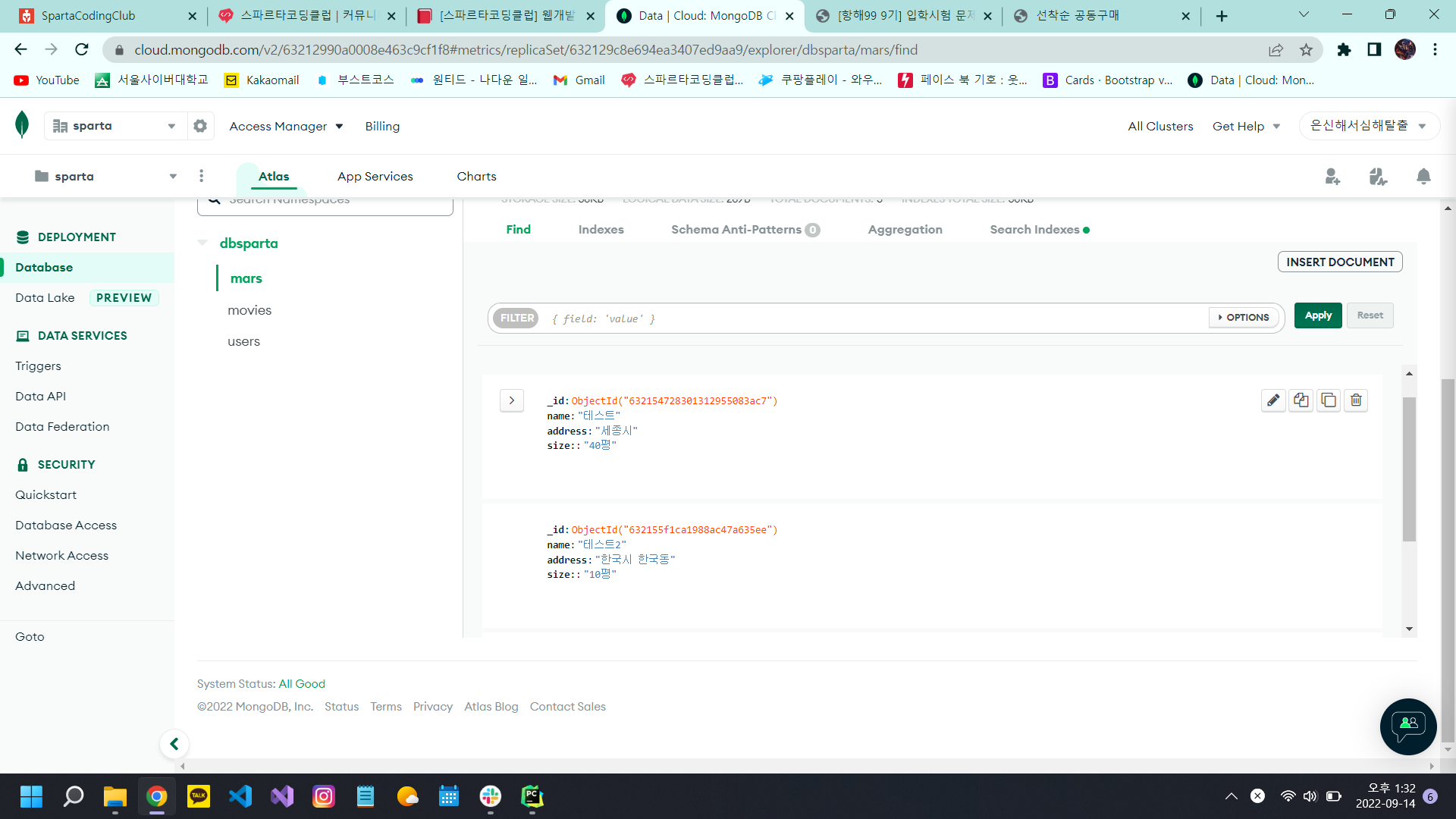
Task: Expand the Get Help menu
Action: [x=1246, y=127]
